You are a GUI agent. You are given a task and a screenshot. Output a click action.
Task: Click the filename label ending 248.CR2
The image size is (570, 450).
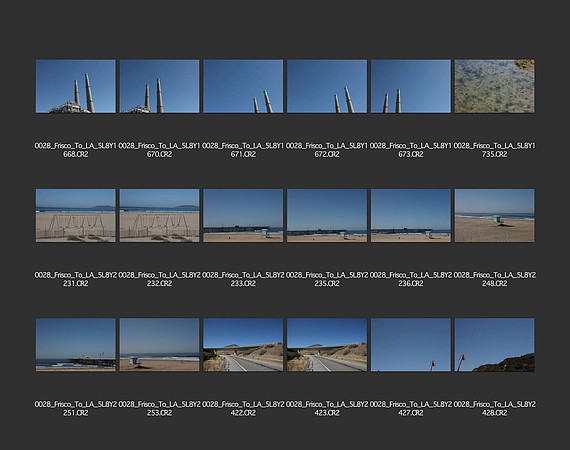[x=494, y=279]
